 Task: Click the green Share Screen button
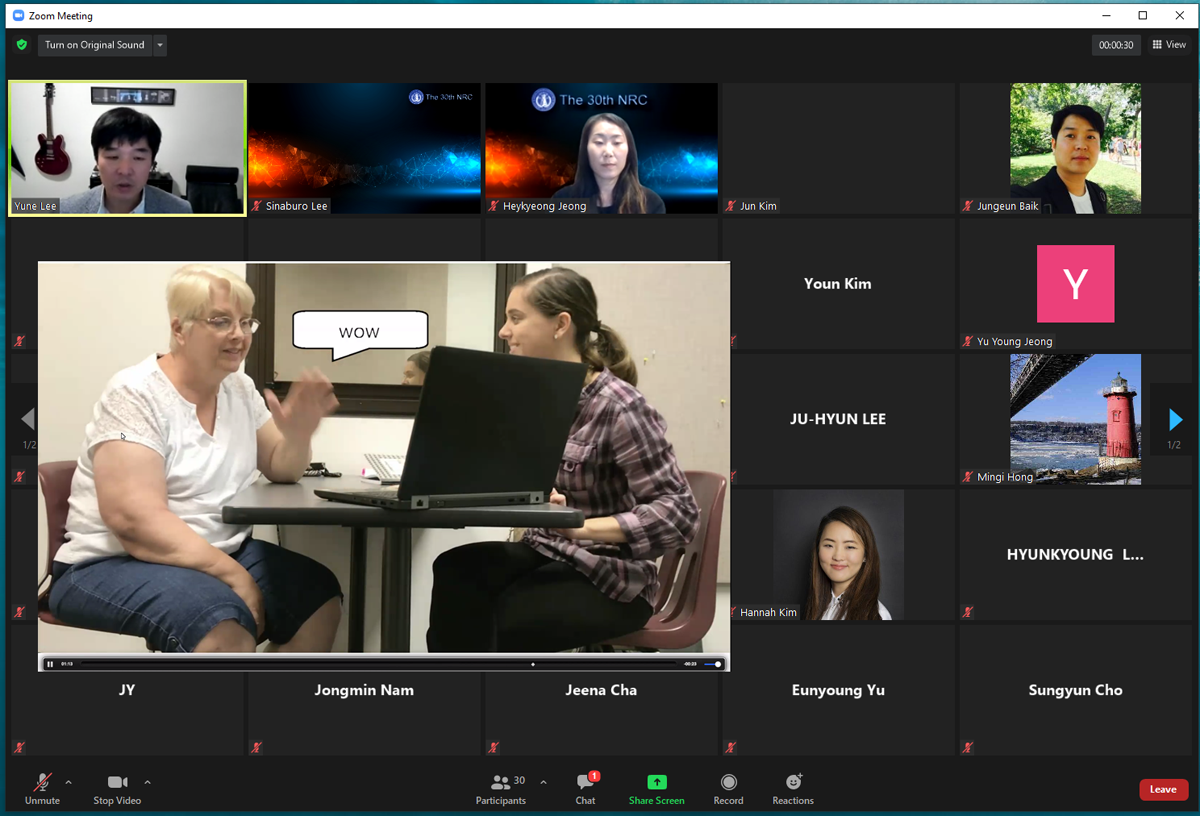click(656, 788)
